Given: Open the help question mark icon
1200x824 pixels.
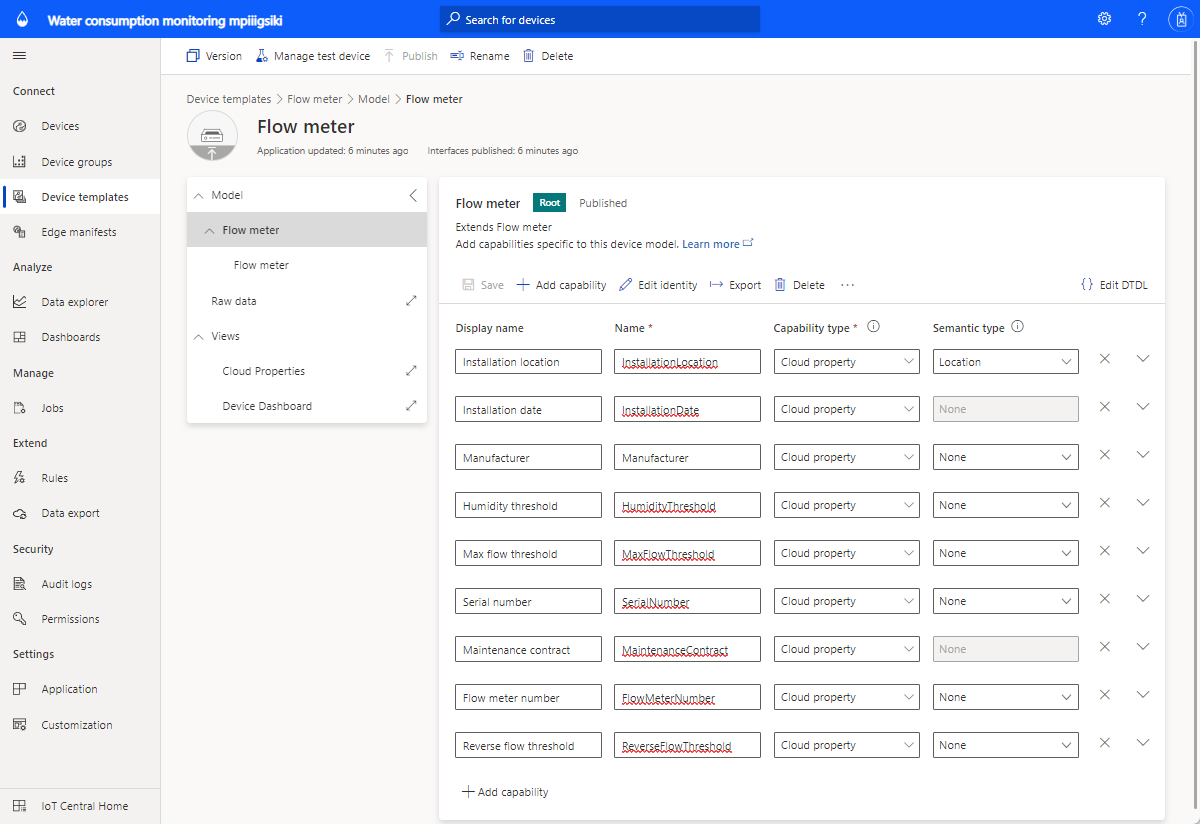Looking at the screenshot, I should (1142, 19).
